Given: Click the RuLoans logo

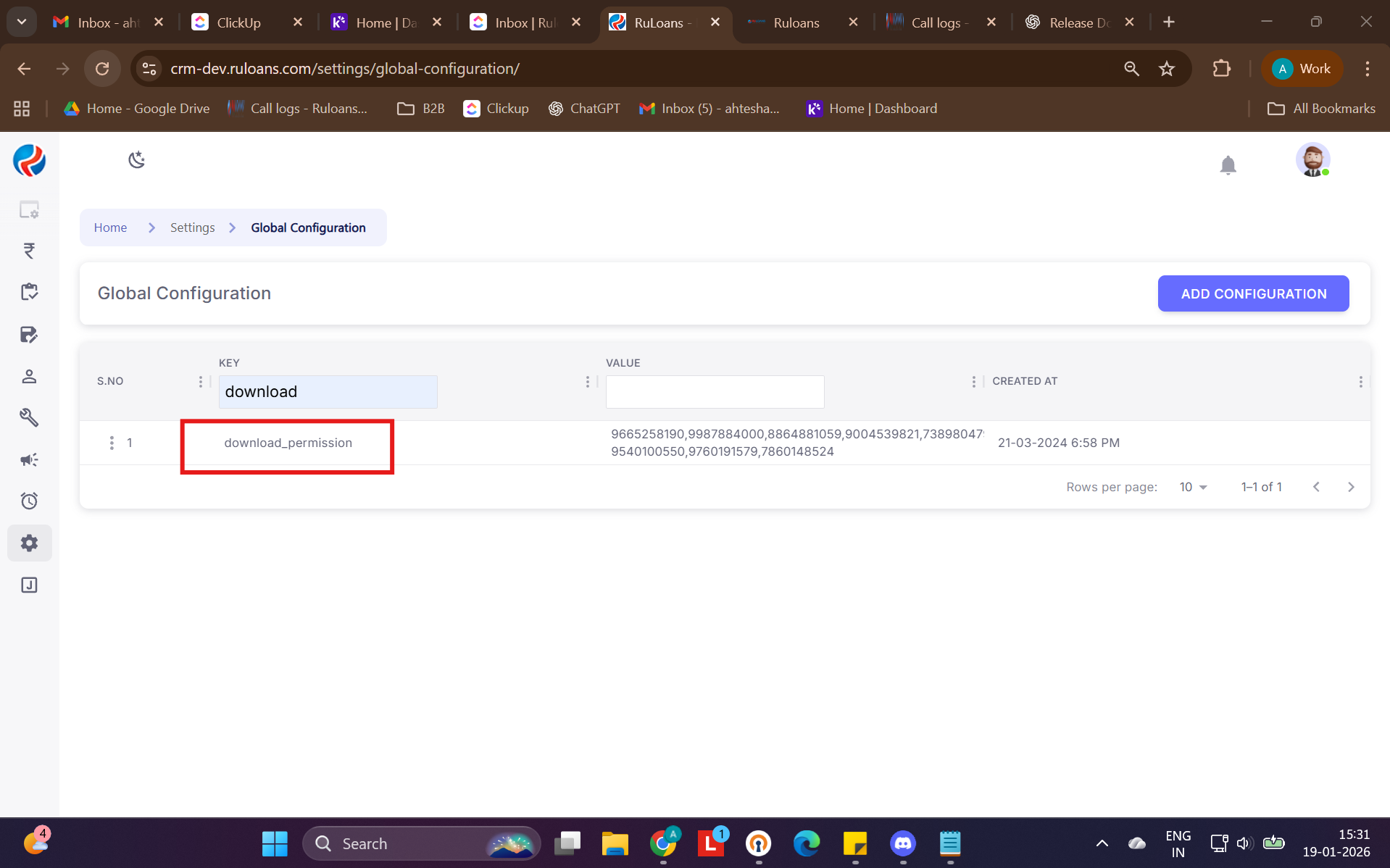Looking at the screenshot, I should 29,160.
